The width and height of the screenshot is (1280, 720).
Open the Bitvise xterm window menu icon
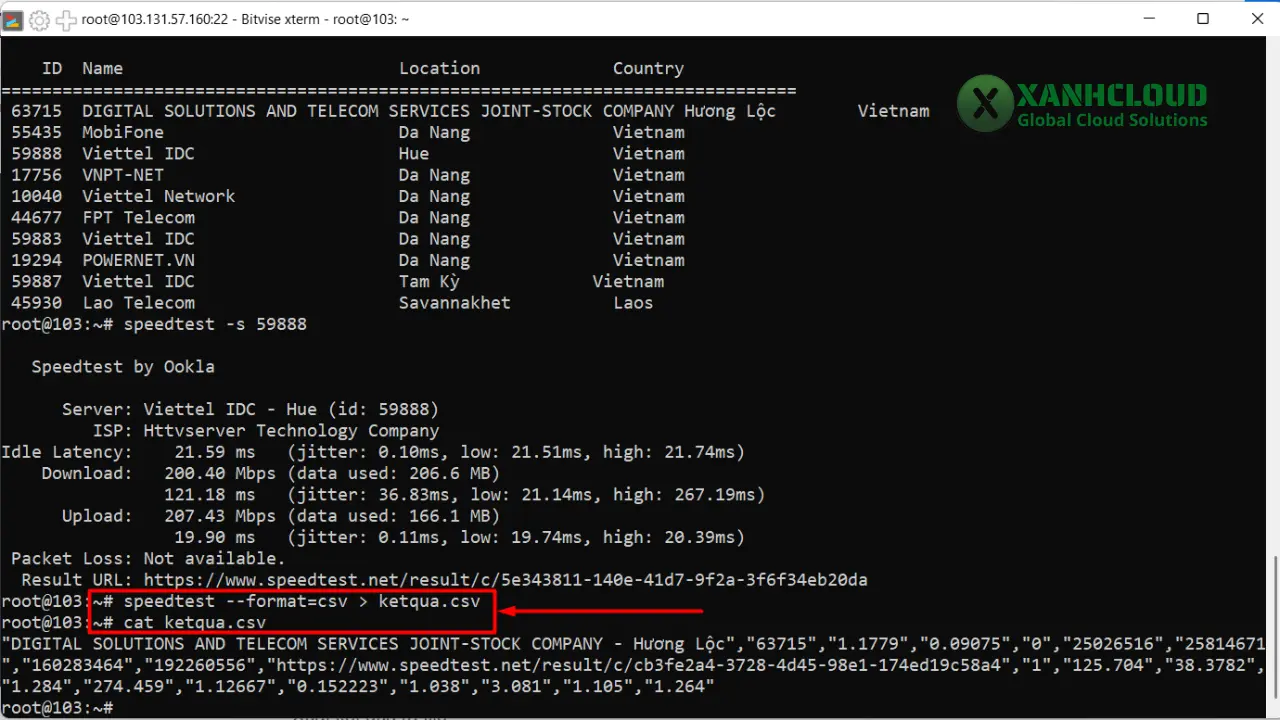(12, 19)
